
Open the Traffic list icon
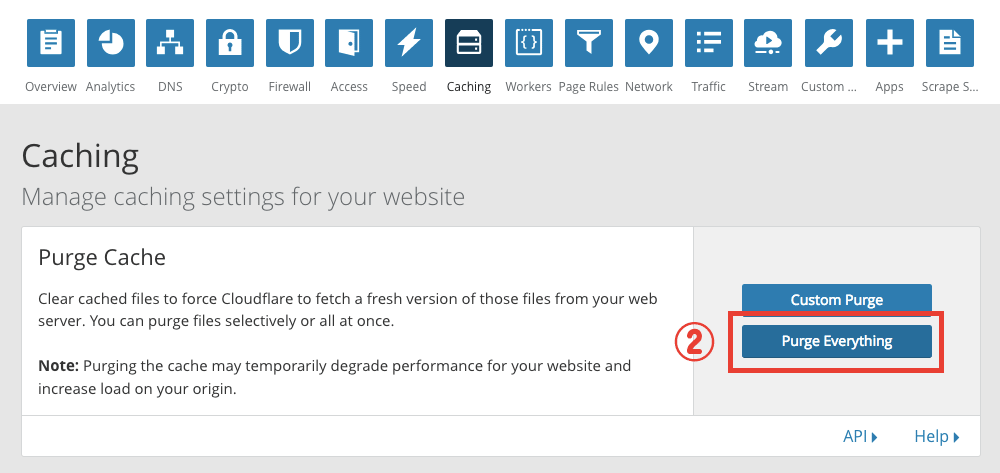[709, 43]
